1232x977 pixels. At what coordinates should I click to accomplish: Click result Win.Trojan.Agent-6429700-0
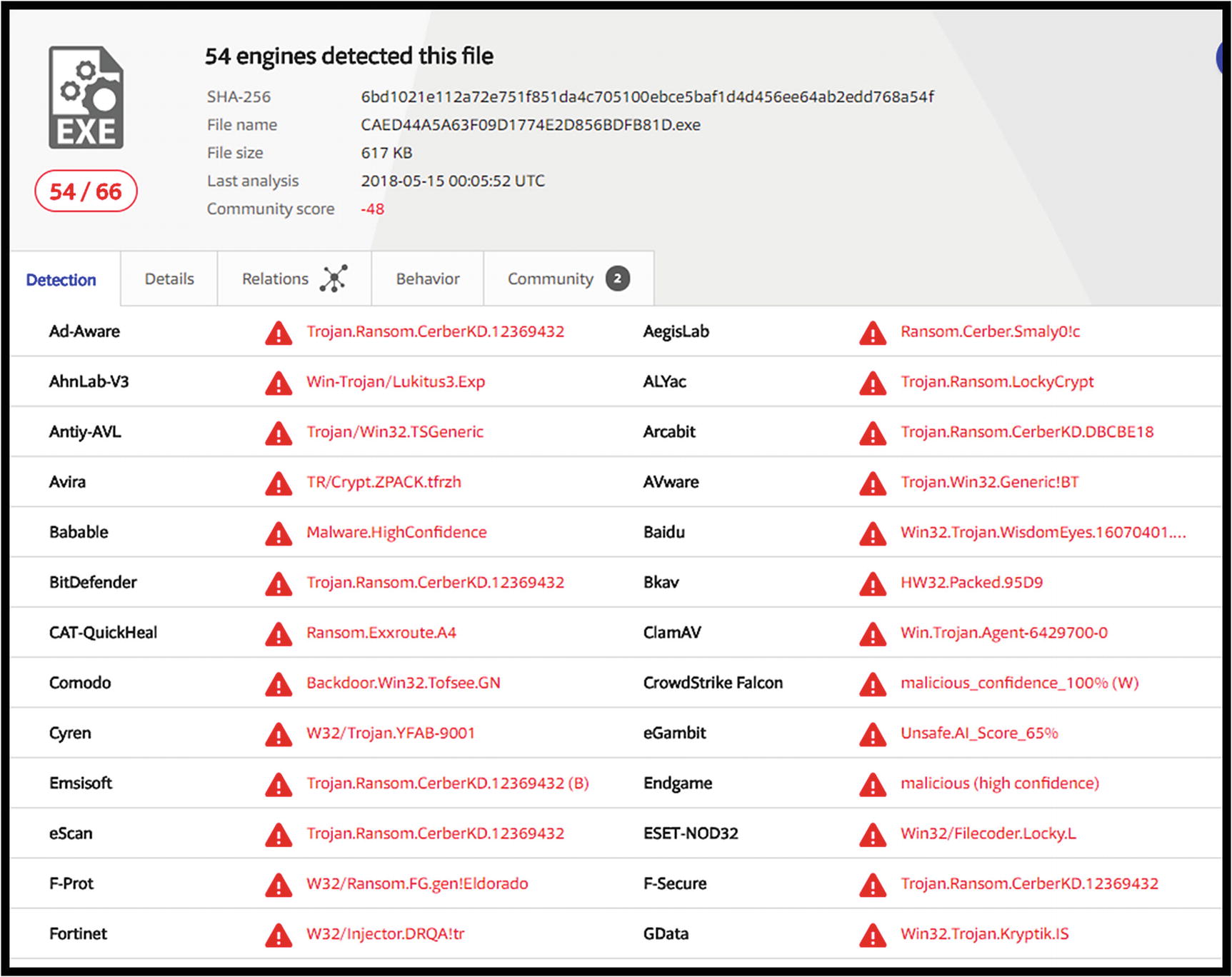[1004, 632]
